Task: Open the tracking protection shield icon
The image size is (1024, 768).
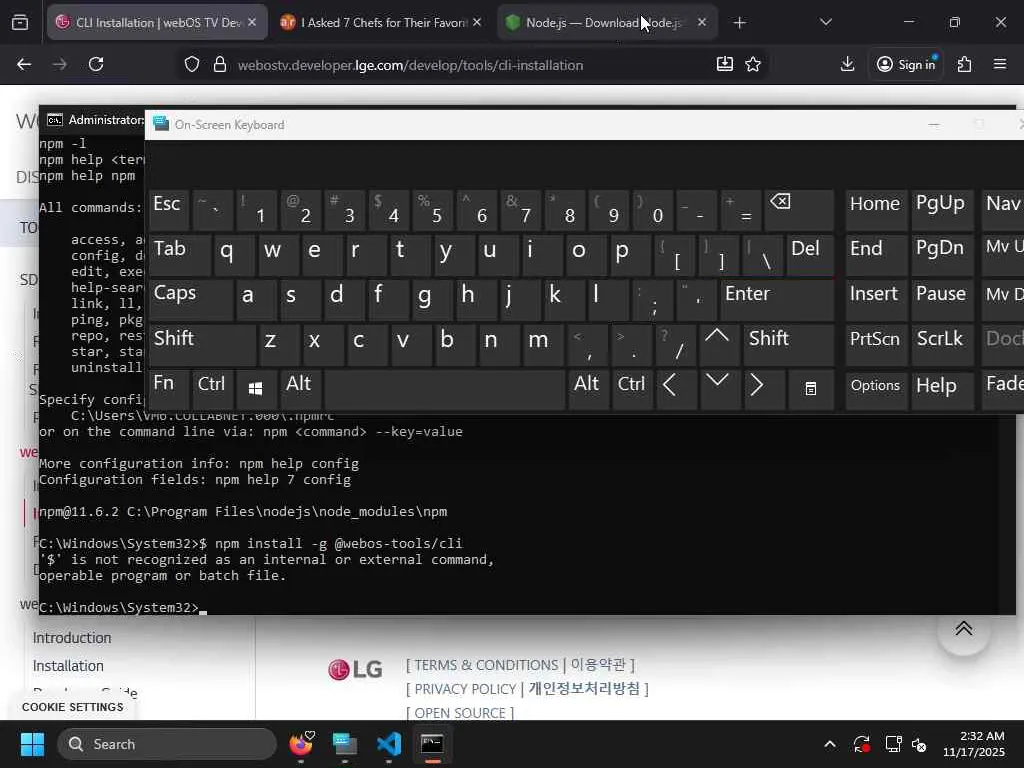Action: tap(191, 64)
